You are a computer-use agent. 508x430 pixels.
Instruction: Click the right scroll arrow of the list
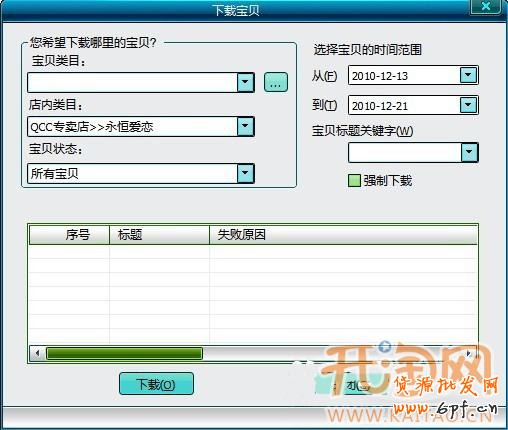coord(469,353)
